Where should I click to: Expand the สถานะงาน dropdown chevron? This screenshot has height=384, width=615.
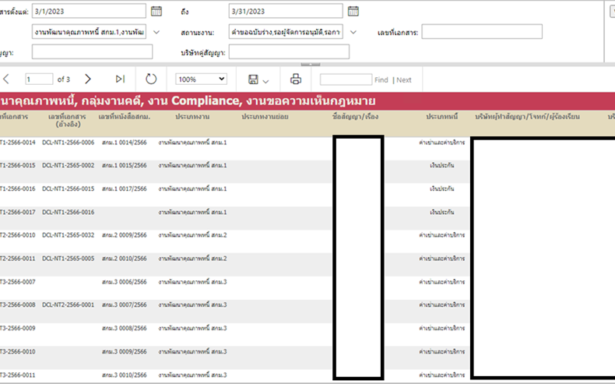[x=353, y=32]
